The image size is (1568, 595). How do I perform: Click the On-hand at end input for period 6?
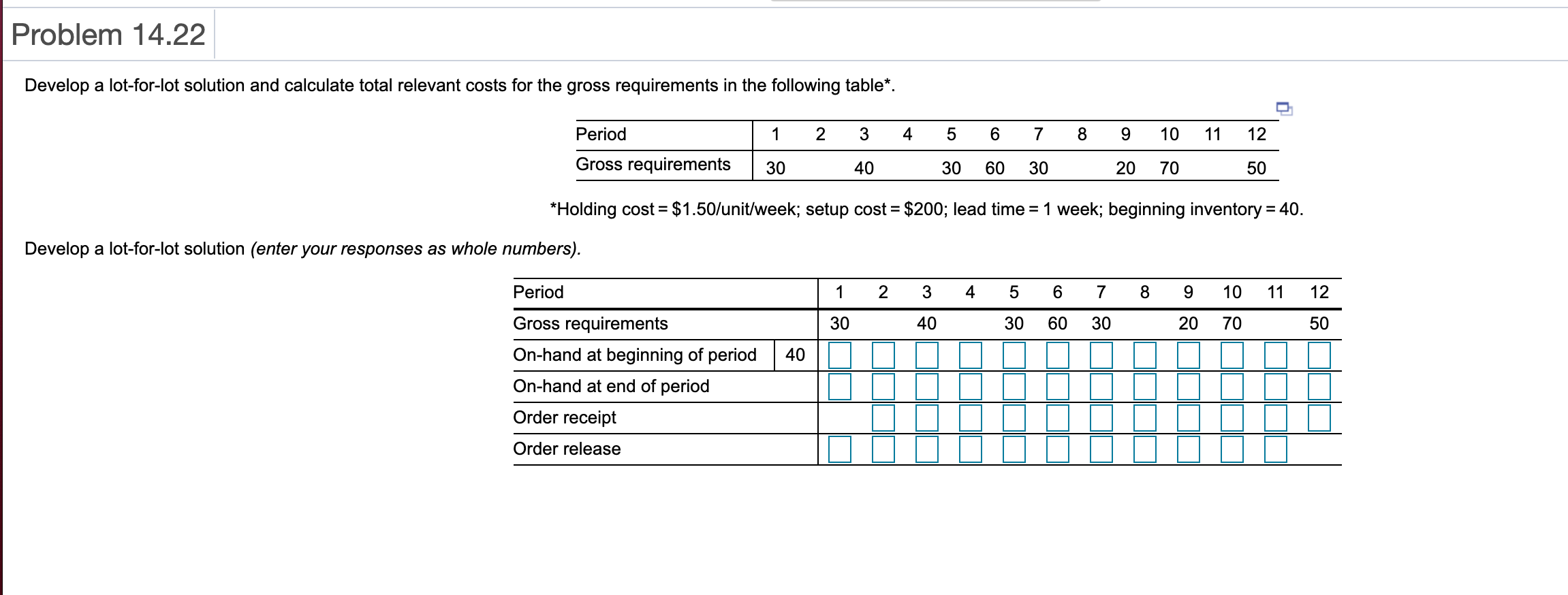point(1057,385)
